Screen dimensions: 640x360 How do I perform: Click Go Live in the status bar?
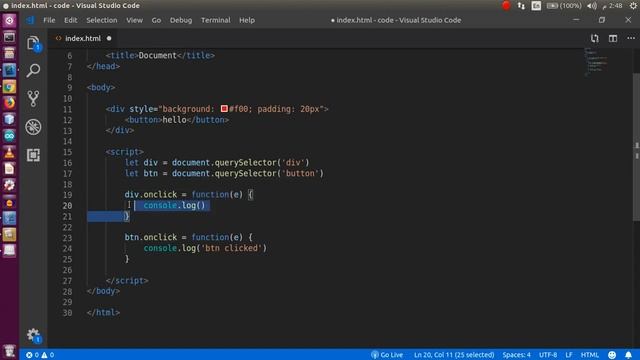point(387,355)
